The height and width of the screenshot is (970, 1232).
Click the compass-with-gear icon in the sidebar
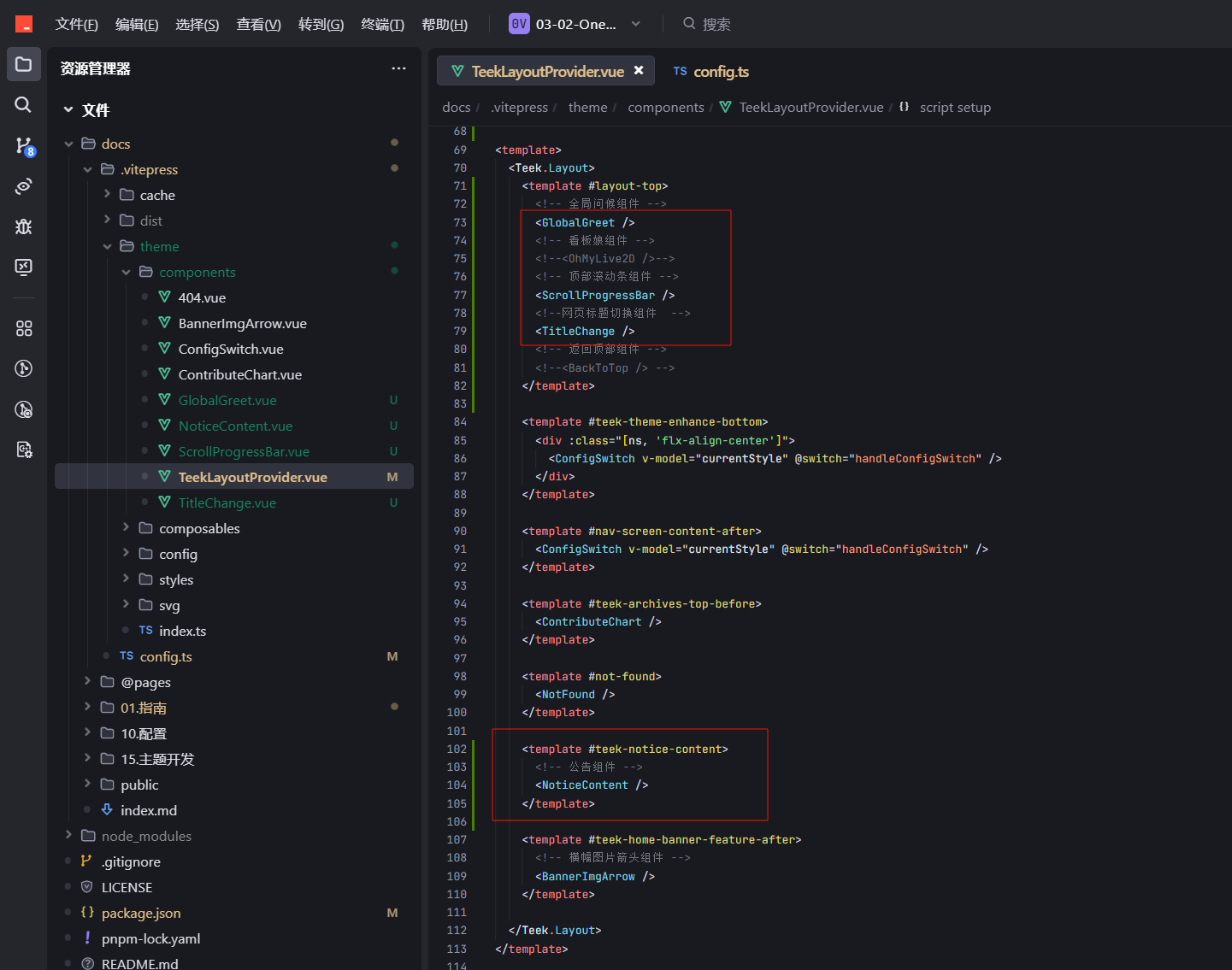pos(24,409)
